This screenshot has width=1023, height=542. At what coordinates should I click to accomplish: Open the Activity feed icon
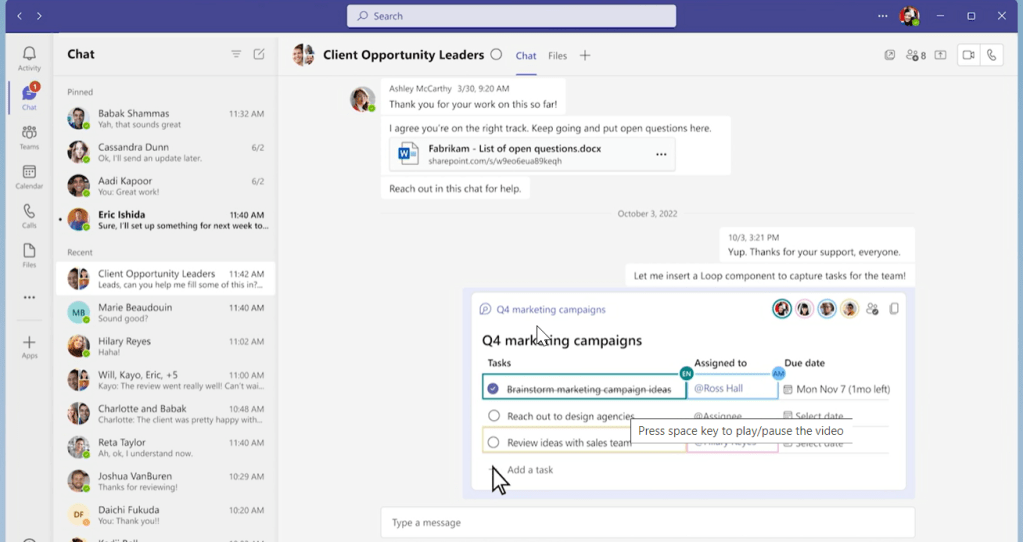tap(29, 58)
